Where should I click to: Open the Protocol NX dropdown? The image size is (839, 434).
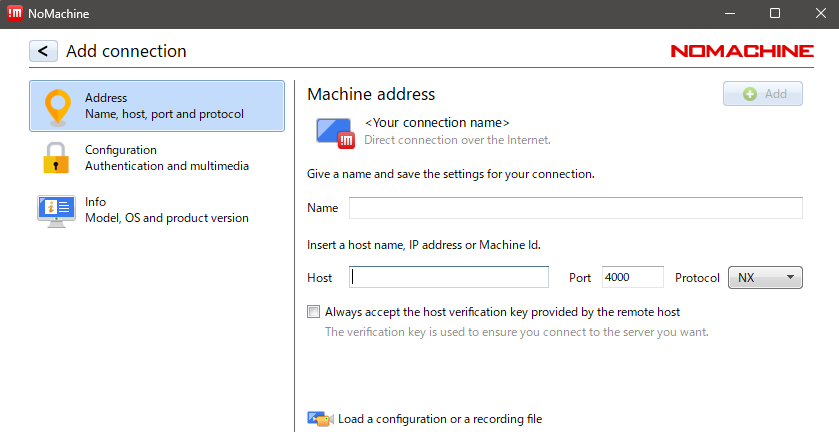click(765, 277)
